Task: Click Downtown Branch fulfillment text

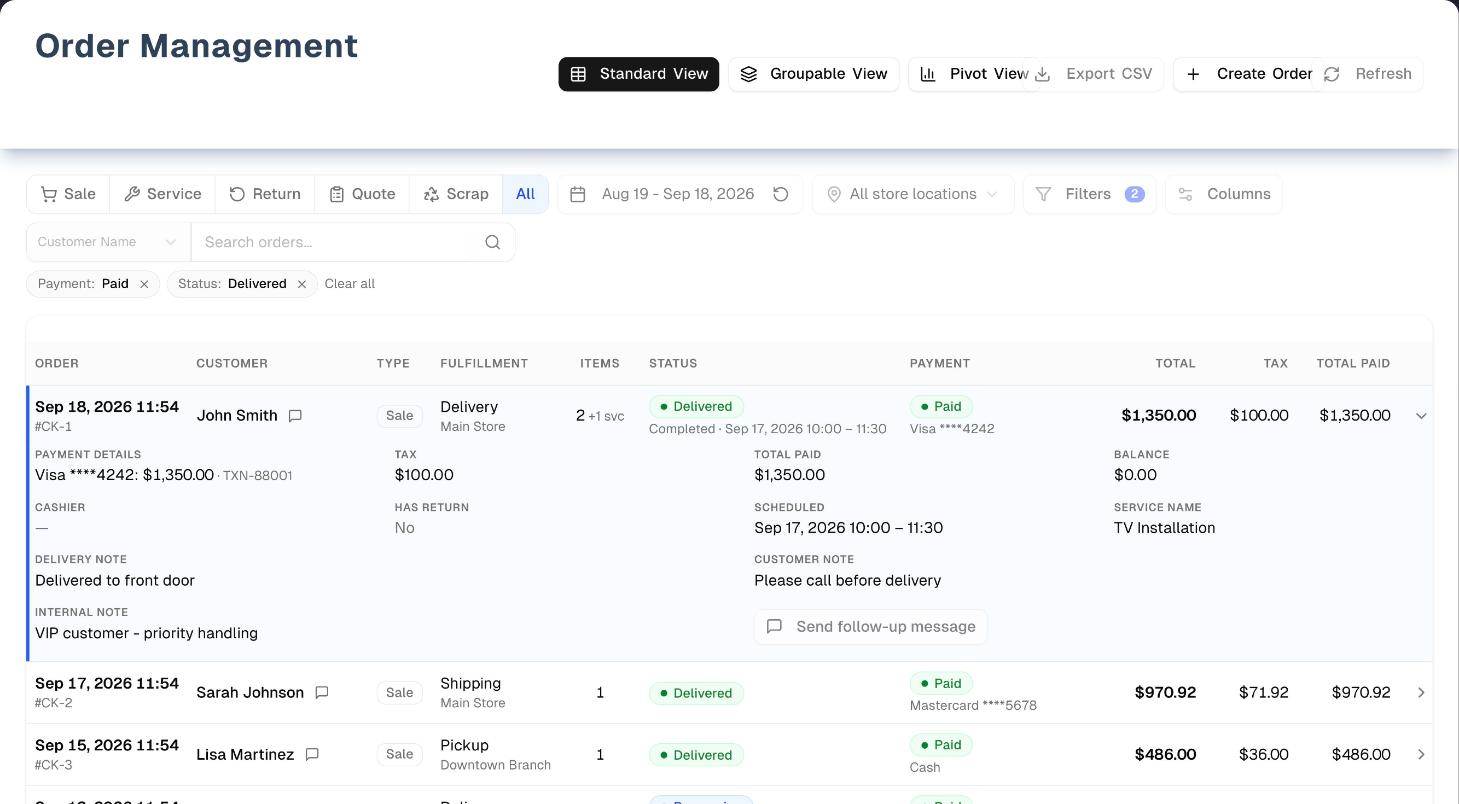Action: (496, 765)
